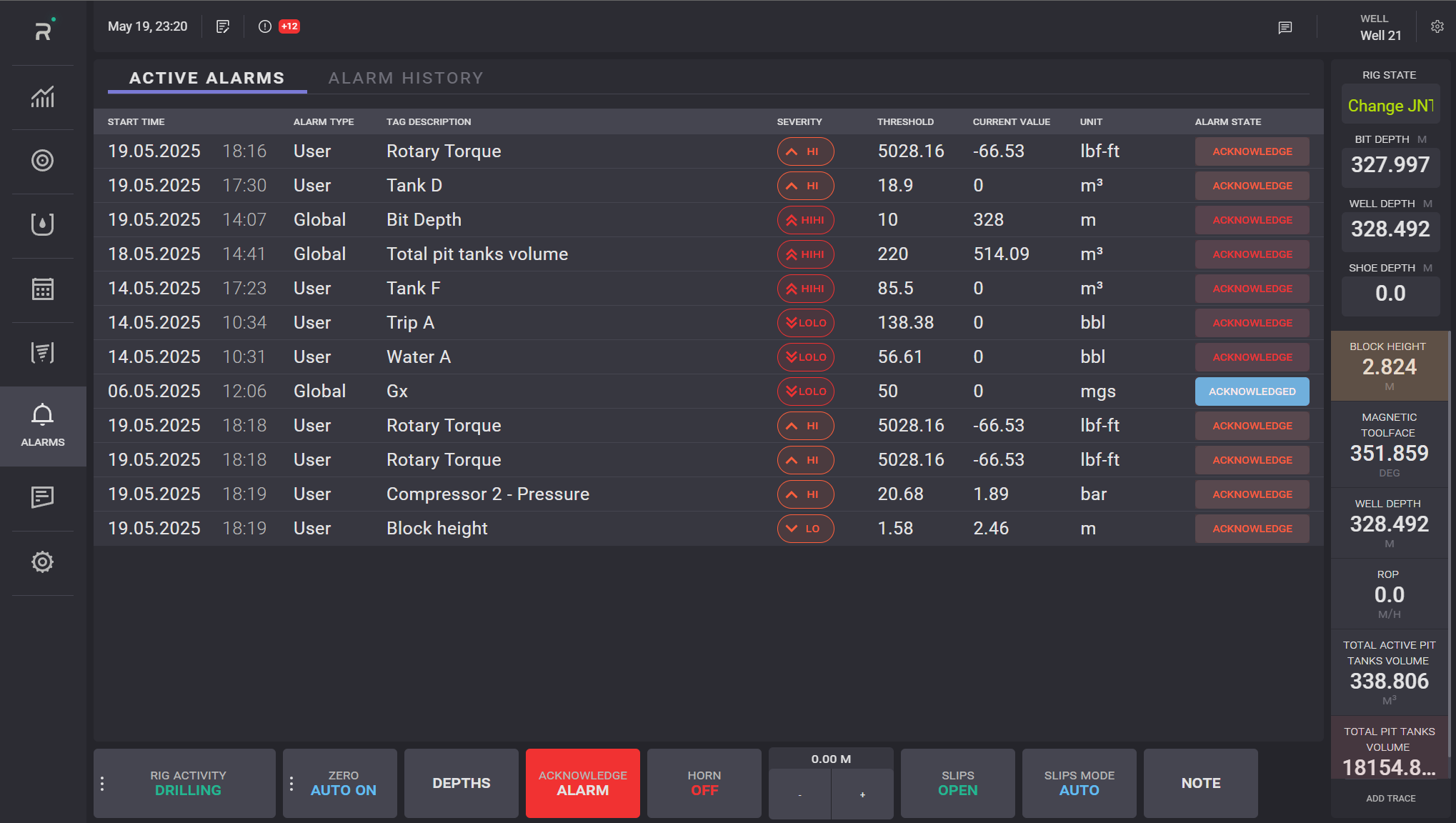Viewport: 1456px width, 823px height.
Task: Open the charts icon in sidebar
Action: 42,96
